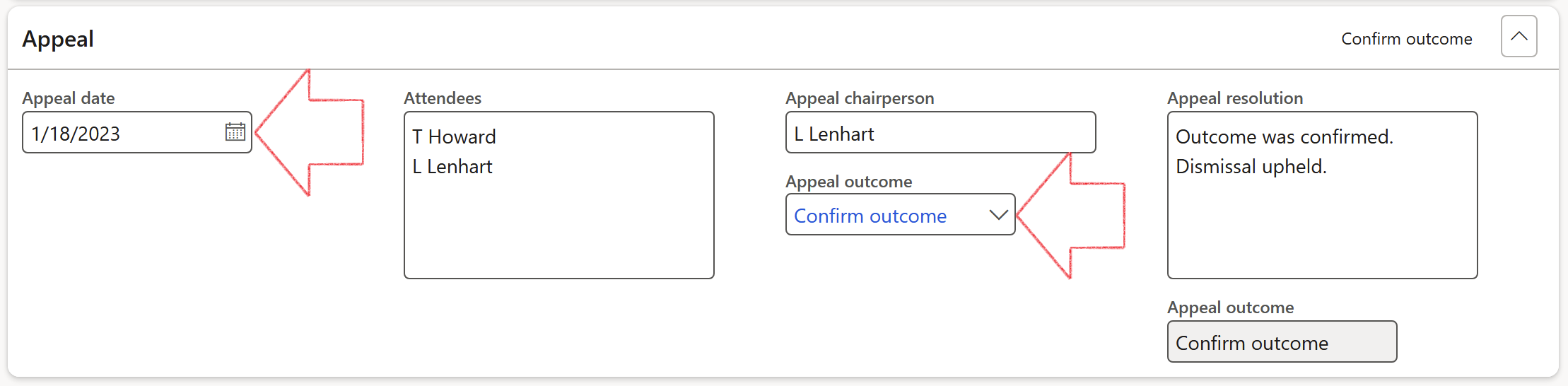
Task: Click the 'Dismissal upheld.' line in resolution
Action: tap(1251, 167)
